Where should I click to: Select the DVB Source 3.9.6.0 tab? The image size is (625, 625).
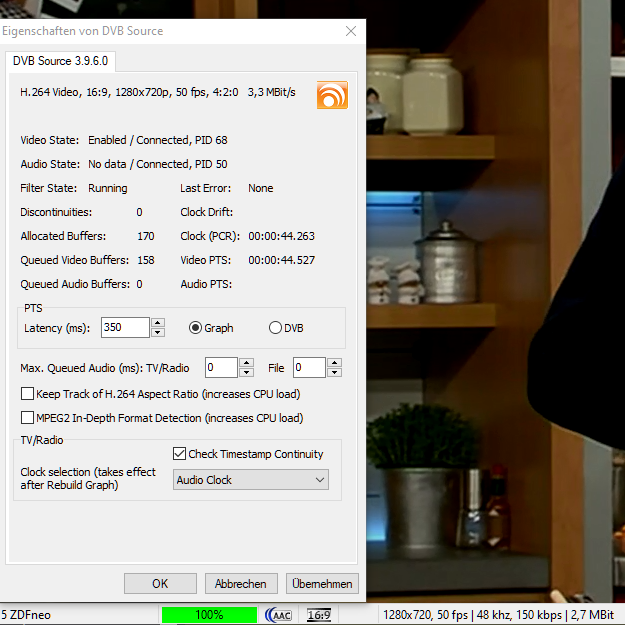point(61,61)
